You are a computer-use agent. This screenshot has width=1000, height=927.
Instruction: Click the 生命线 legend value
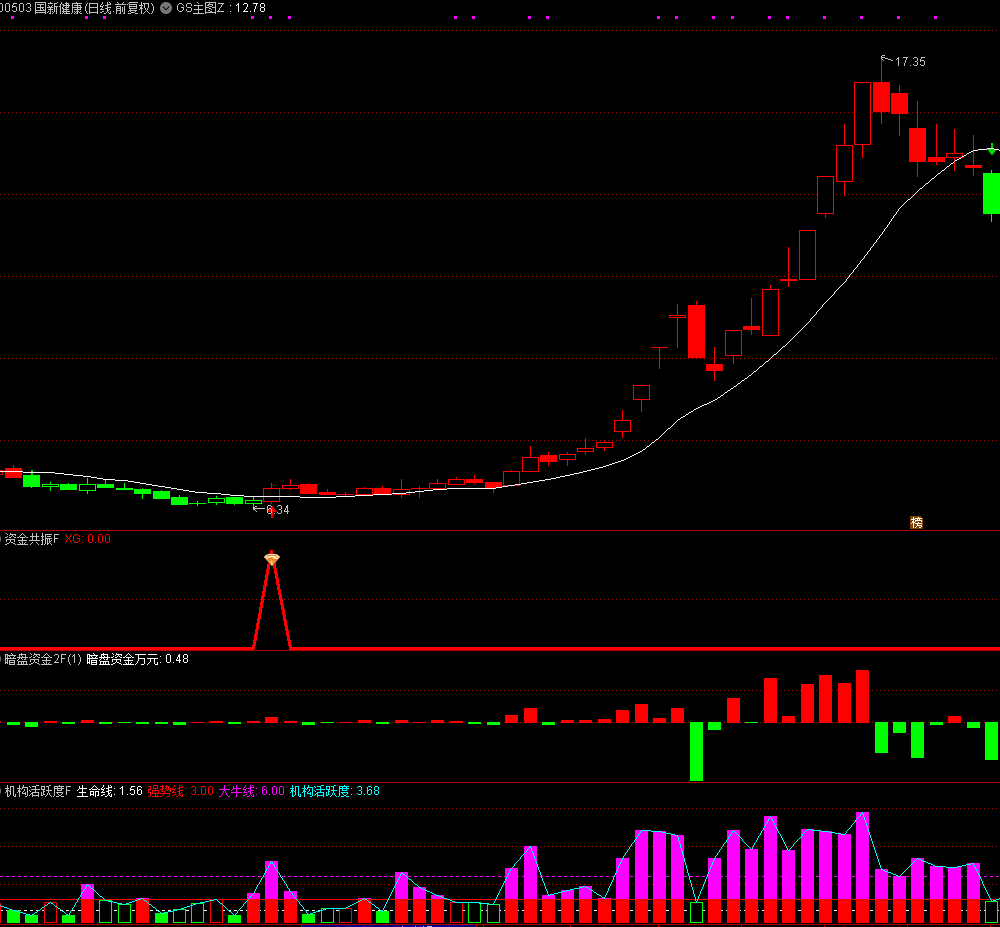coord(109,791)
